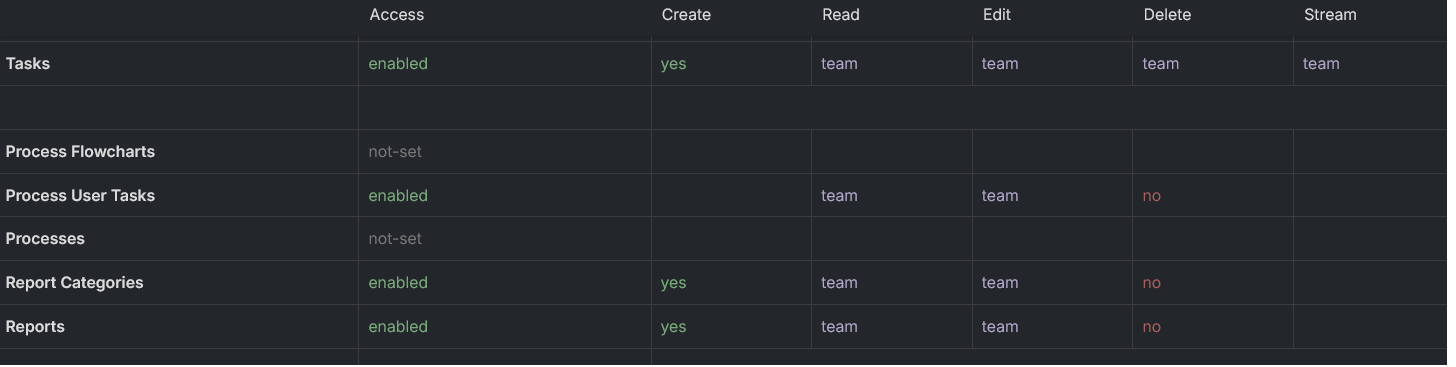Toggle Report Categories create 'yes'
The height and width of the screenshot is (367, 1456).
pos(674,283)
